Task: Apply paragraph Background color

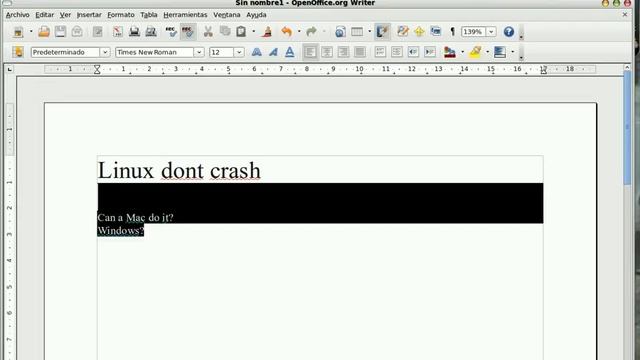Action: pos(500,52)
